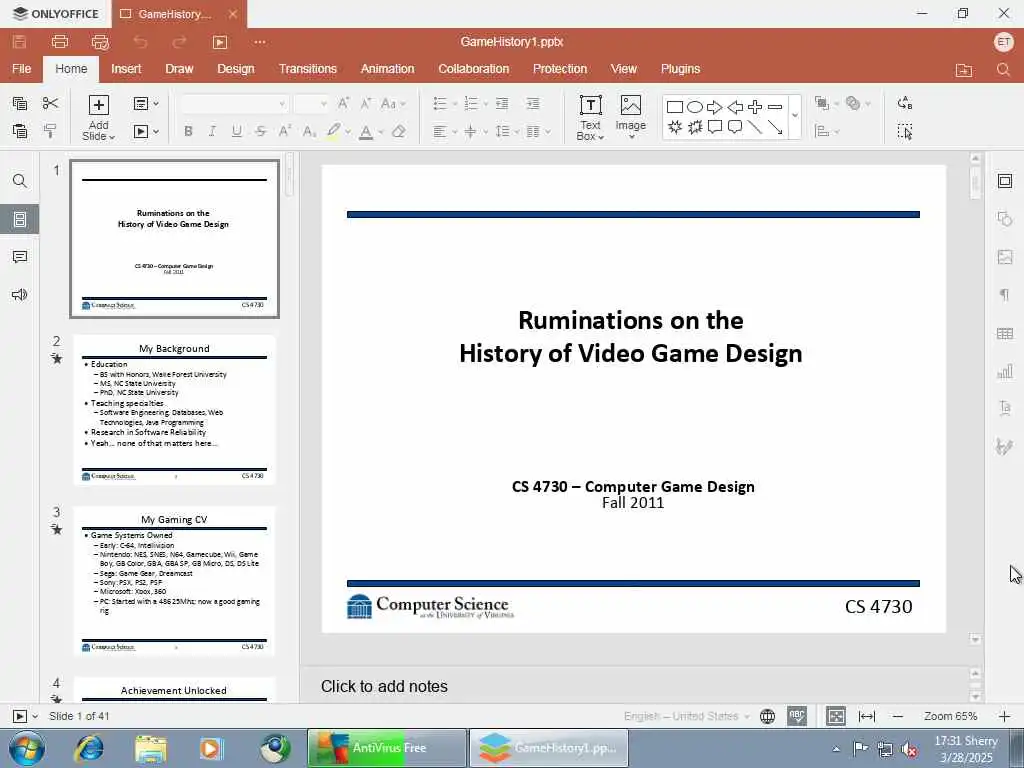Click the Copy Style paintbrush icon
The height and width of the screenshot is (768, 1024).
(x=50, y=131)
